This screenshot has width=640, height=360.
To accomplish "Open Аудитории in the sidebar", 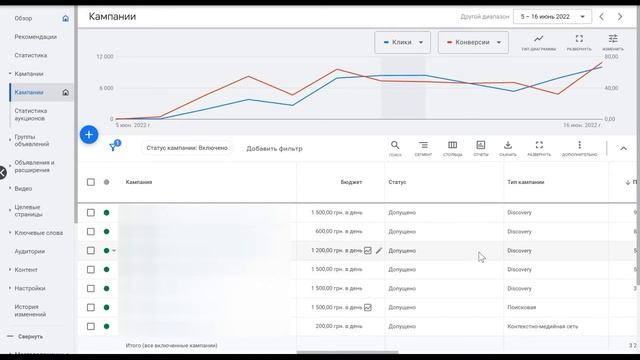I will pos(29,251).
